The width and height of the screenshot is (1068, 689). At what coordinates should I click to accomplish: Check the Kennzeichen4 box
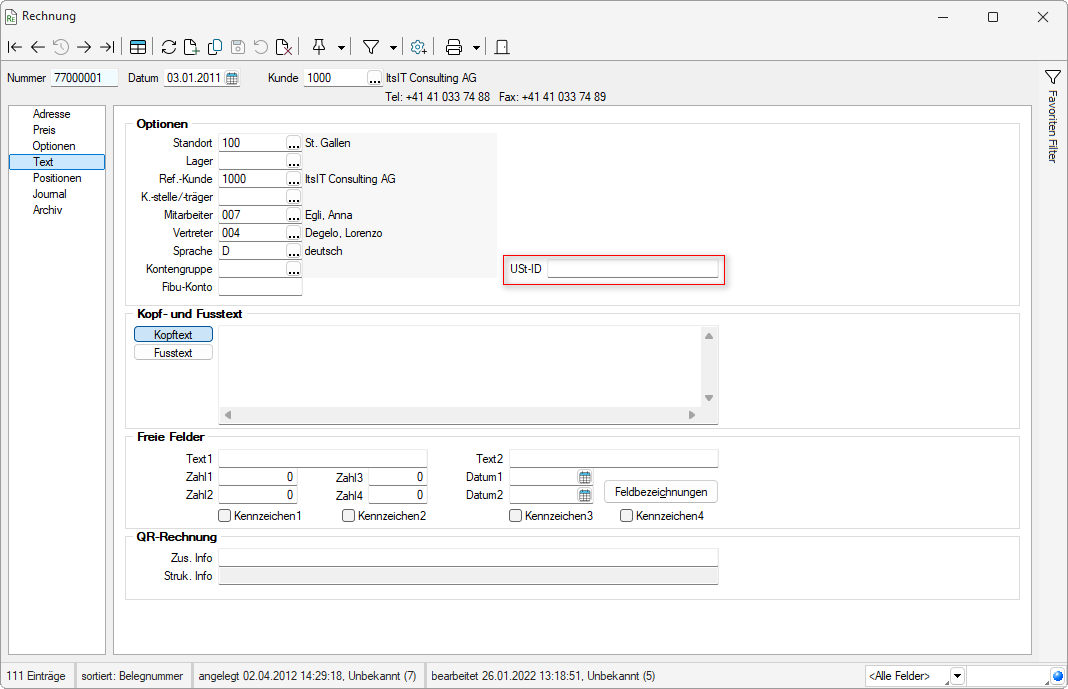tap(626, 516)
